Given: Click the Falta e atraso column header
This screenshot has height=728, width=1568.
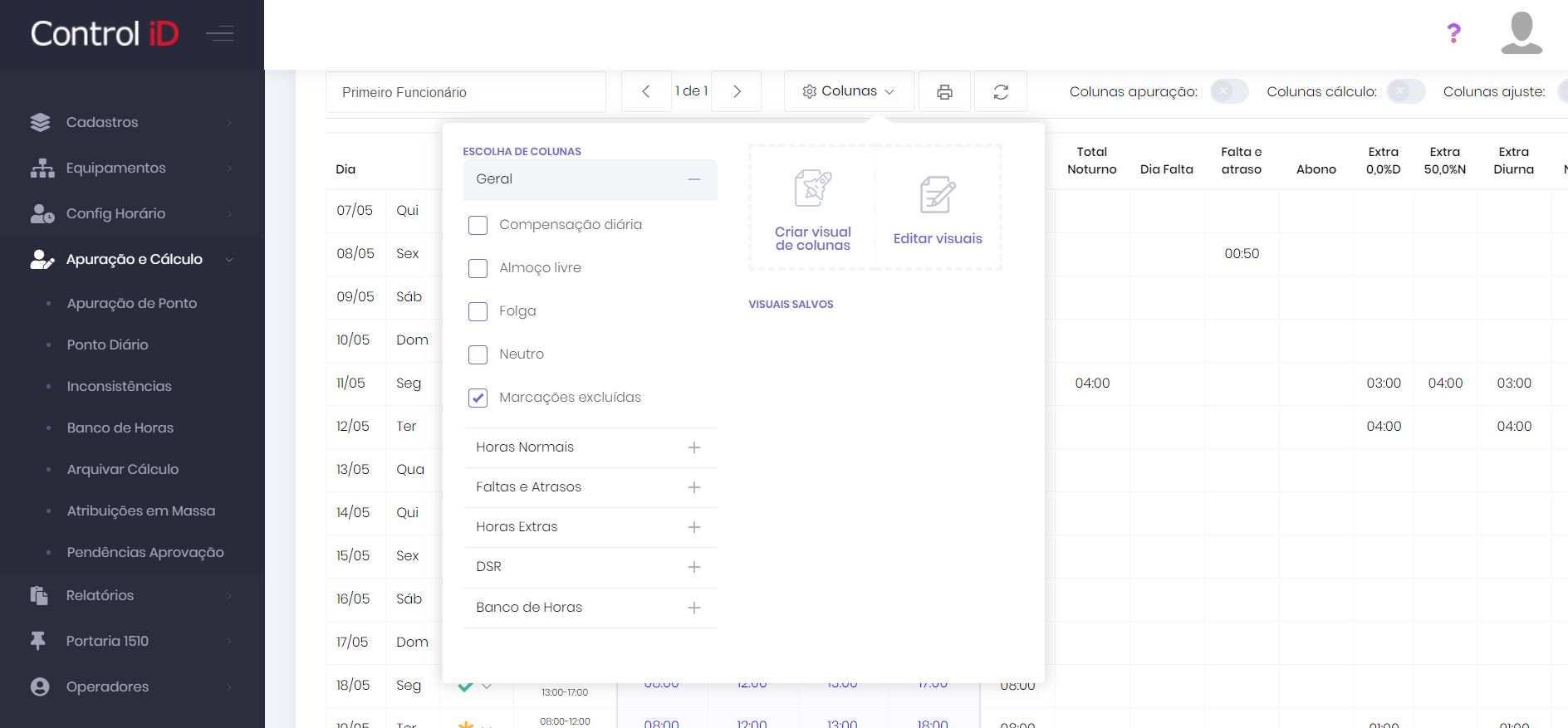Looking at the screenshot, I should pos(1242,160).
